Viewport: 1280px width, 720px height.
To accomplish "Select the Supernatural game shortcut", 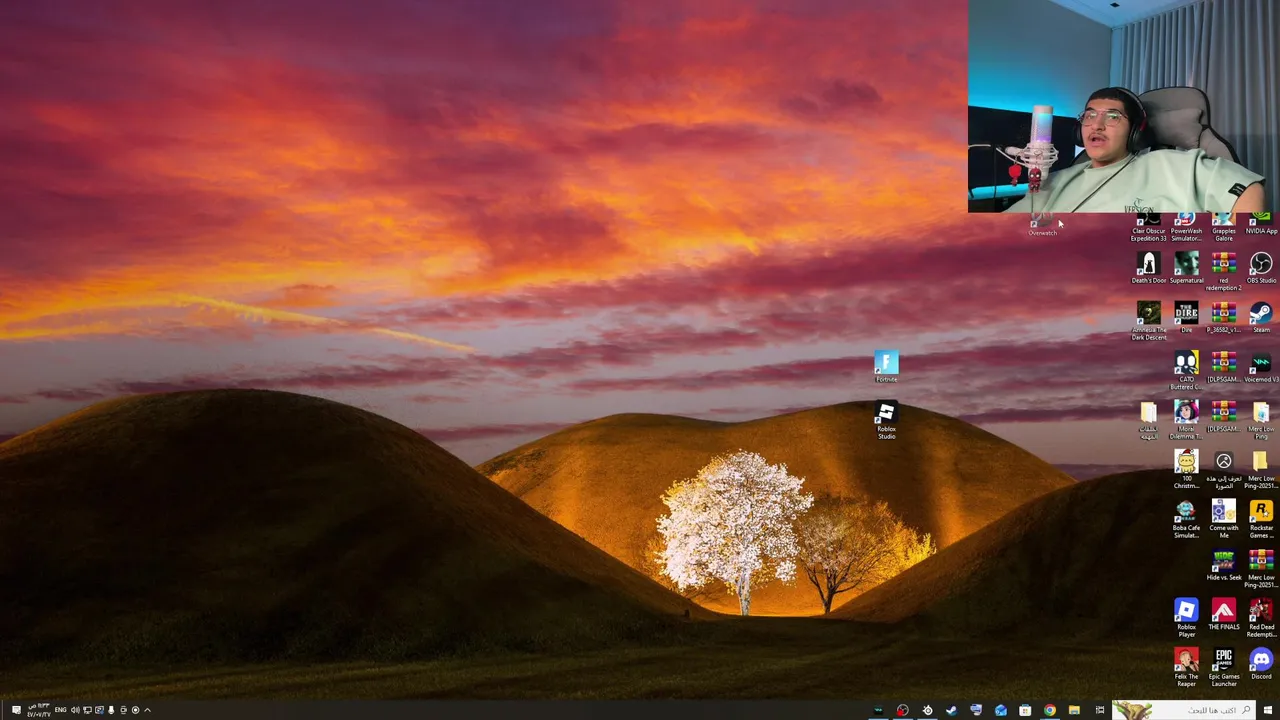I will point(1186,268).
